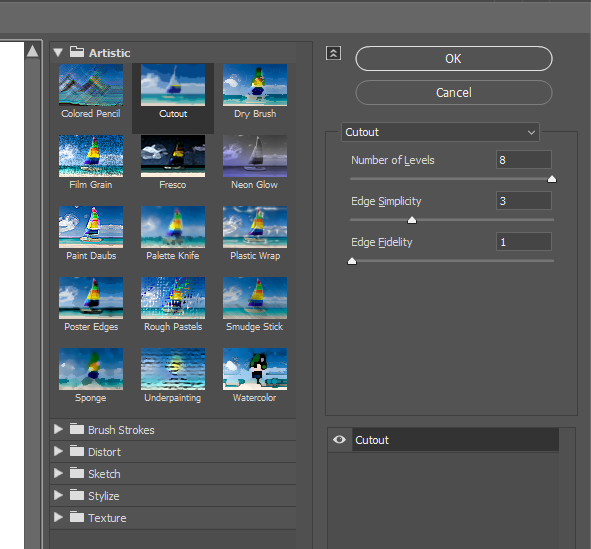Click the Number of Levels value field
Viewport: 591px width, 549px height.
pos(524,160)
